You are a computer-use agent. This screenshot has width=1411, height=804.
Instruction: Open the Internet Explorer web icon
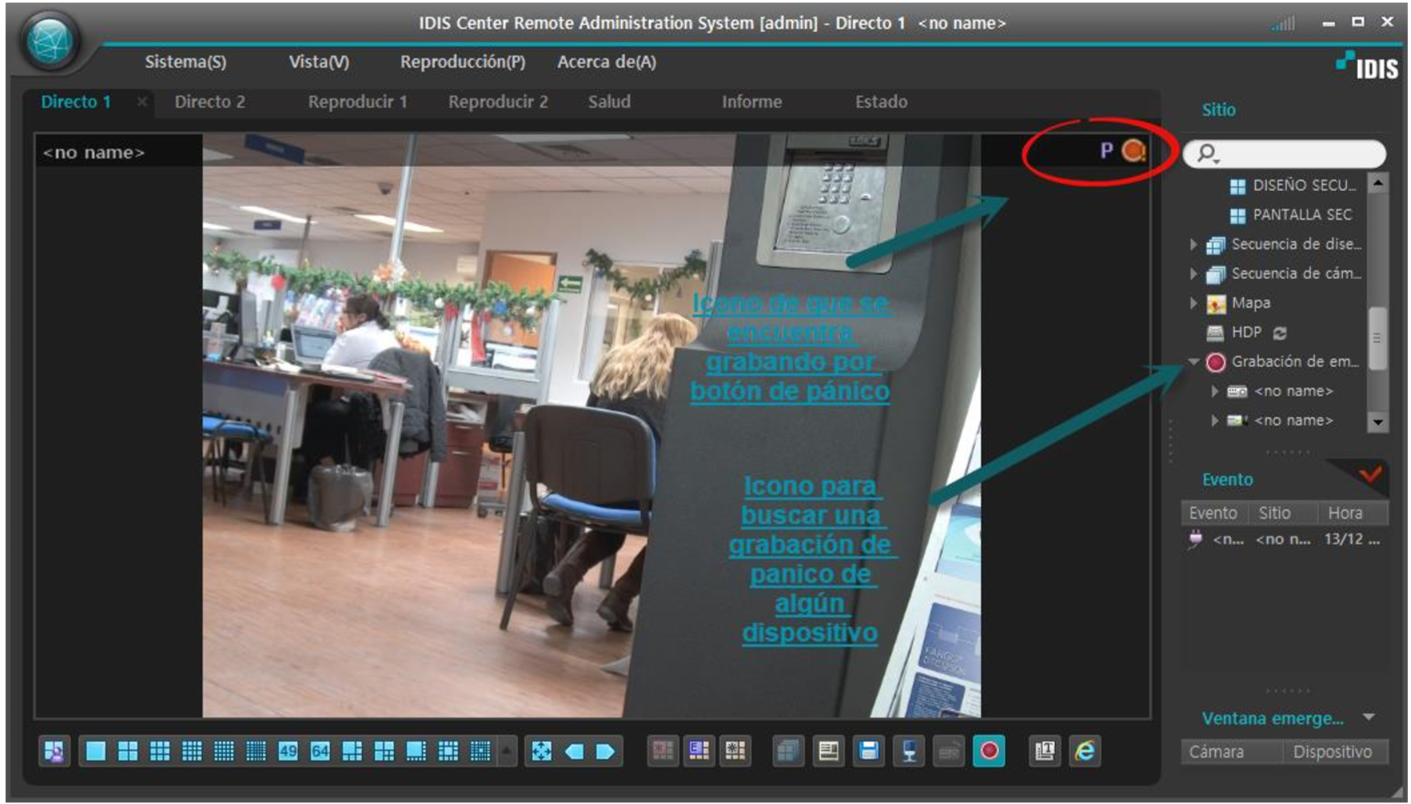pyautogui.click(x=1084, y=751)
